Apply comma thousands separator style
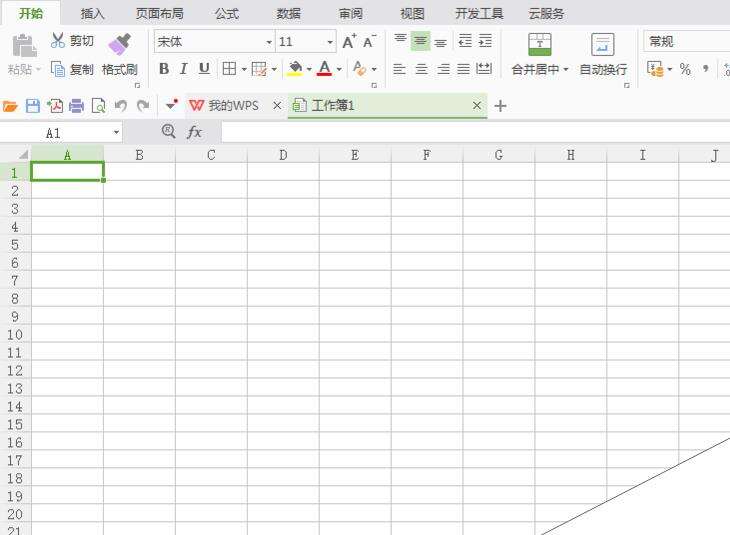Screen dimensions: 730x535 (x=706, y=69)
